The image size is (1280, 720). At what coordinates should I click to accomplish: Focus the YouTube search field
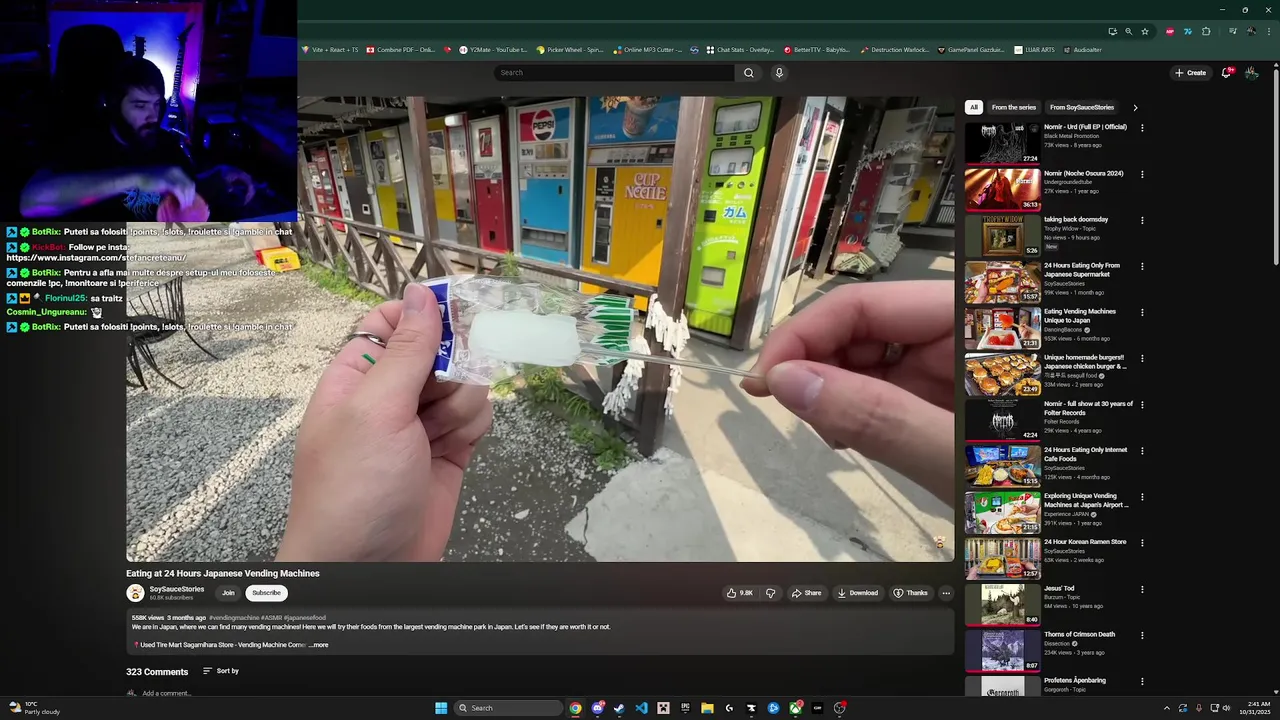[x=613, y=72]
